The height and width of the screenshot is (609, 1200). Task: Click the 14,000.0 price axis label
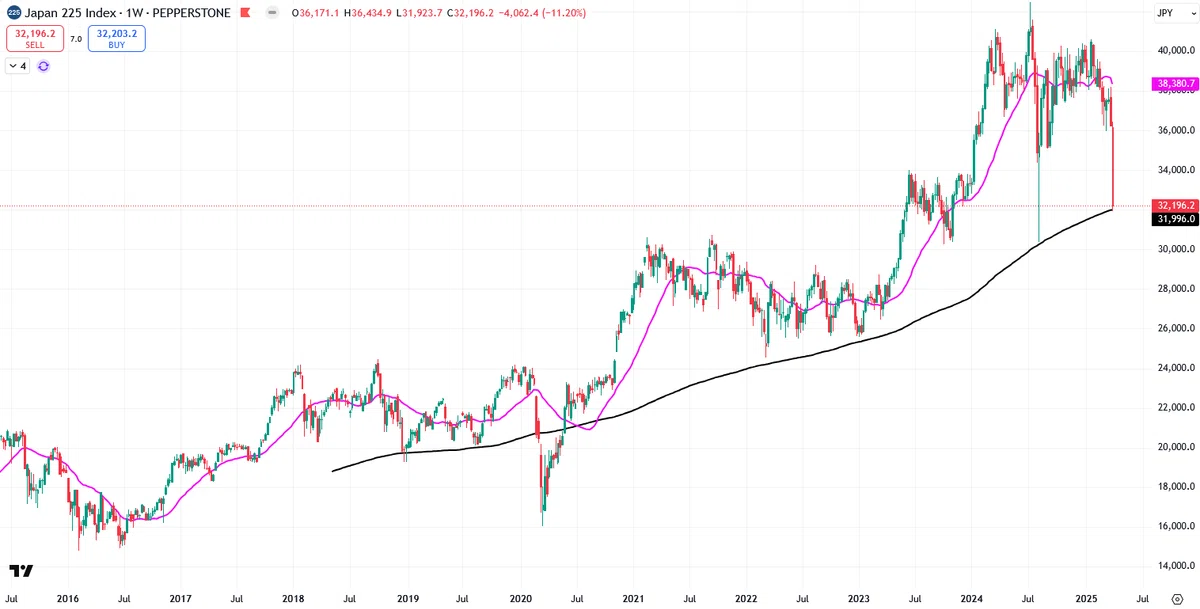tap(1176, 566)
